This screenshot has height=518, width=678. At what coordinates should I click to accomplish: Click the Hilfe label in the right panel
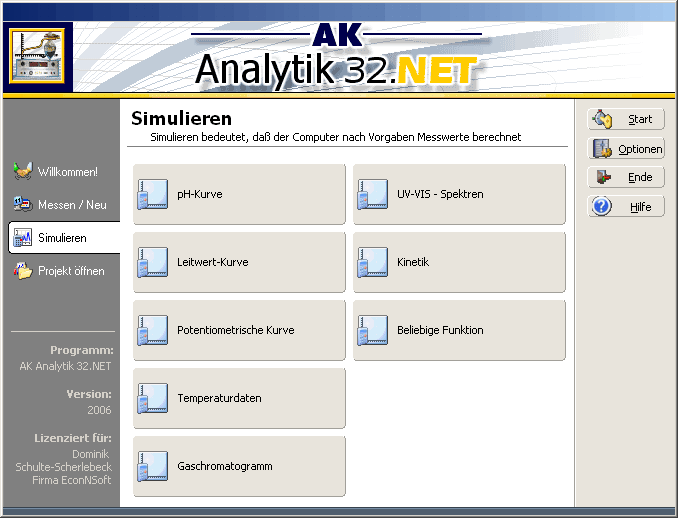pyautogui.click(x=640, y=207)
